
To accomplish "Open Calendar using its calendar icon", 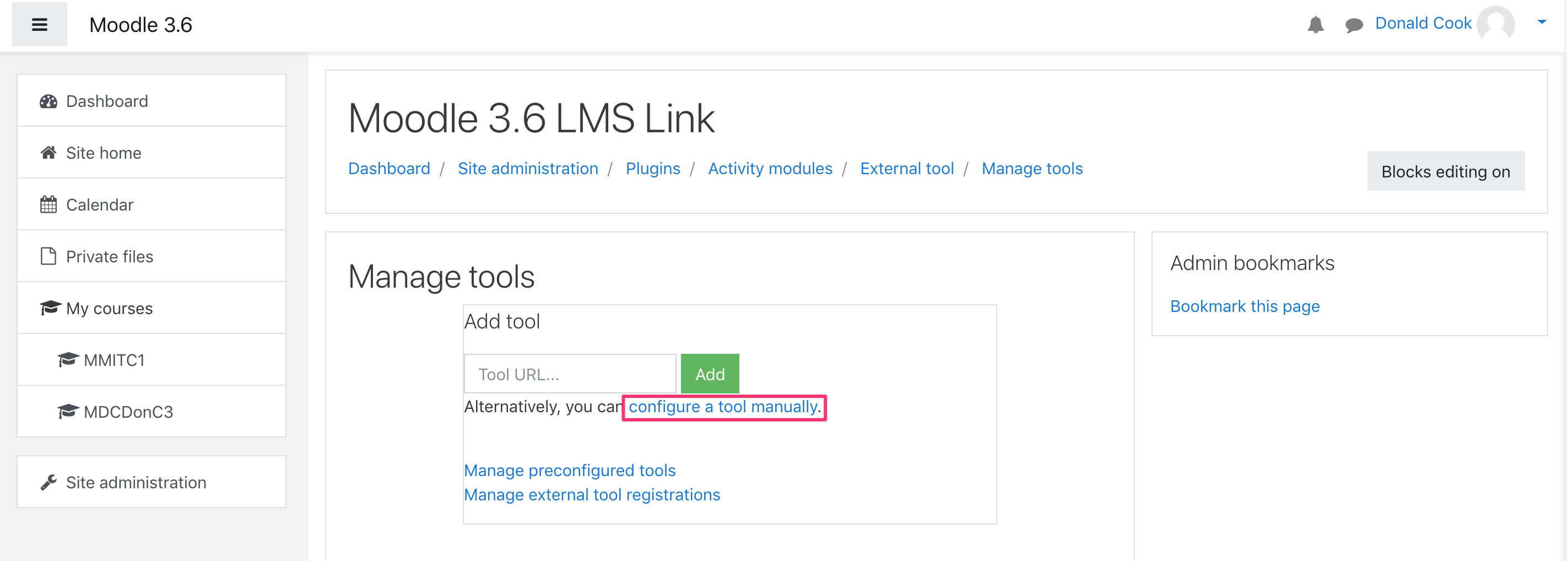I will [x=48, y=204].
